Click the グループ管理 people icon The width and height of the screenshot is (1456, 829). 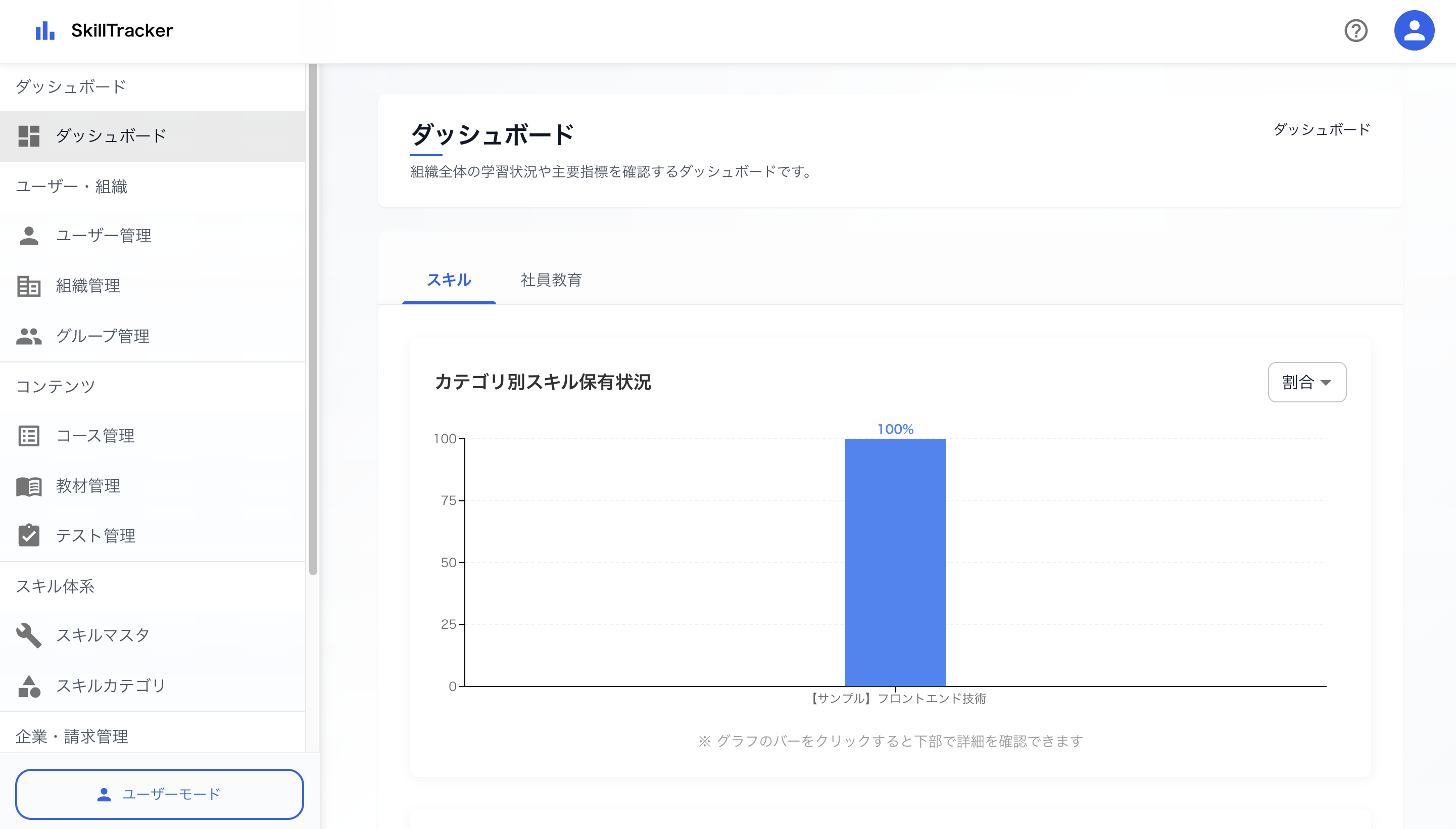pos(28,336)
